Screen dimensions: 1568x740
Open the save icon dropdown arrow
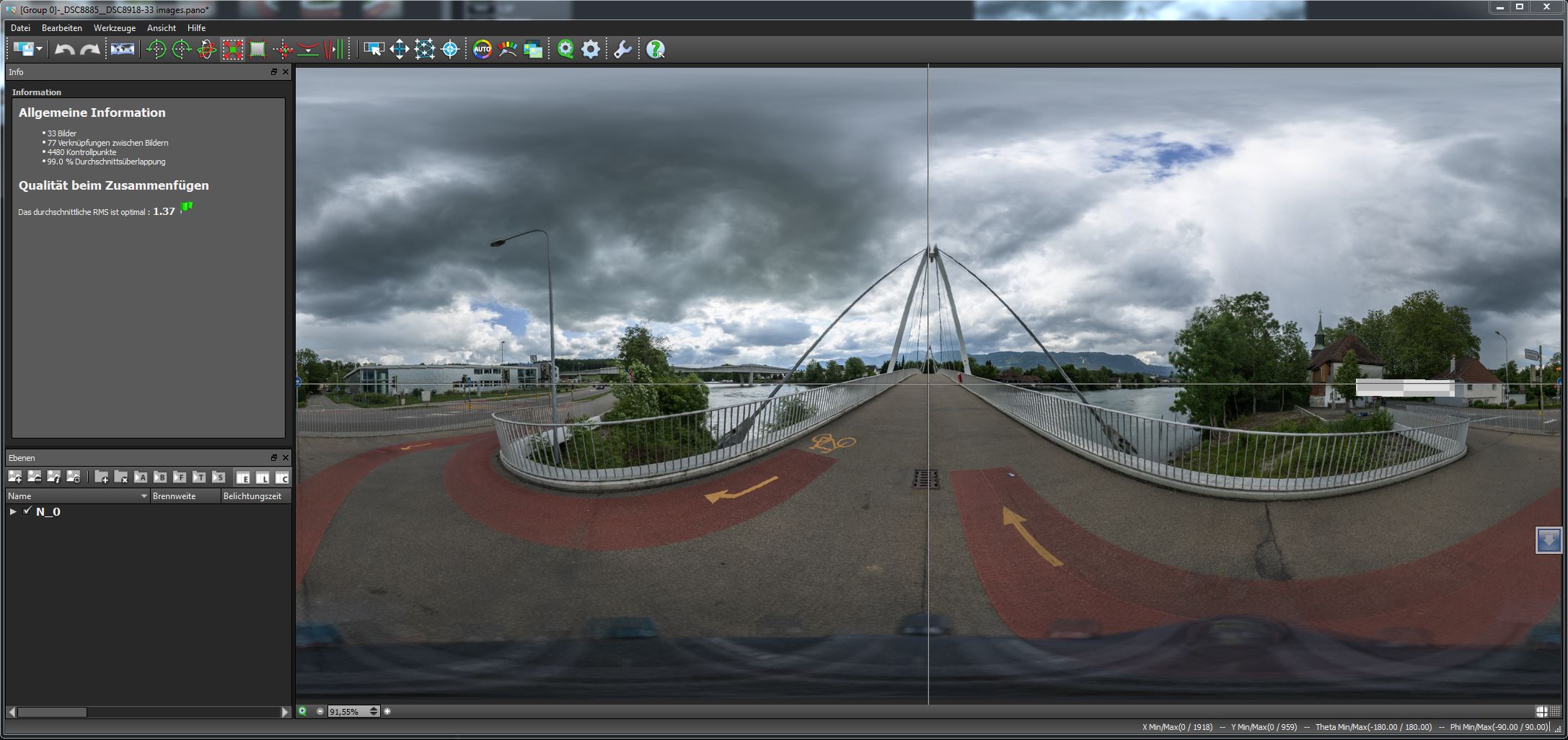click(x=39, y=50)
